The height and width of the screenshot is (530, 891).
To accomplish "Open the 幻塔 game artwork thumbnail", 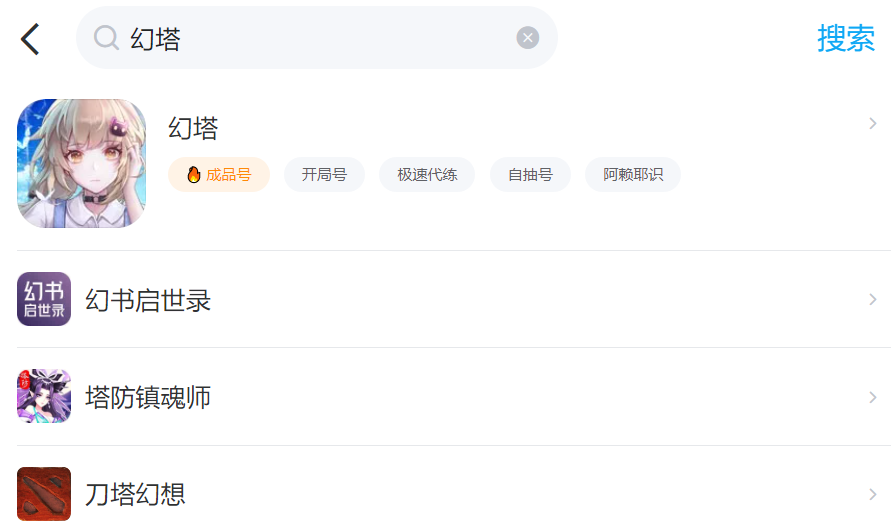I will click(82, 163).
